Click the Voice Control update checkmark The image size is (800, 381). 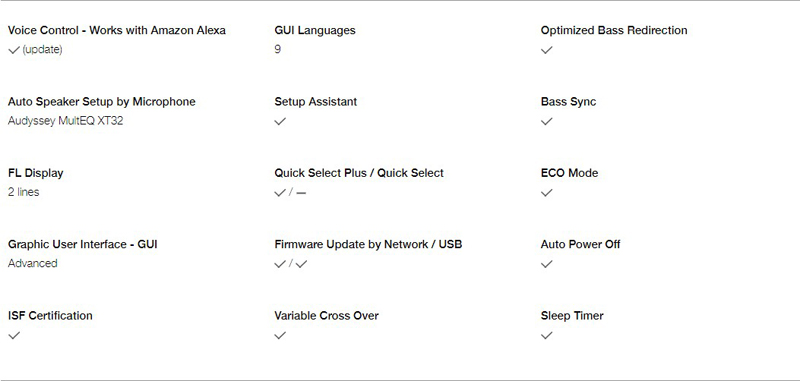coord(14,50)
